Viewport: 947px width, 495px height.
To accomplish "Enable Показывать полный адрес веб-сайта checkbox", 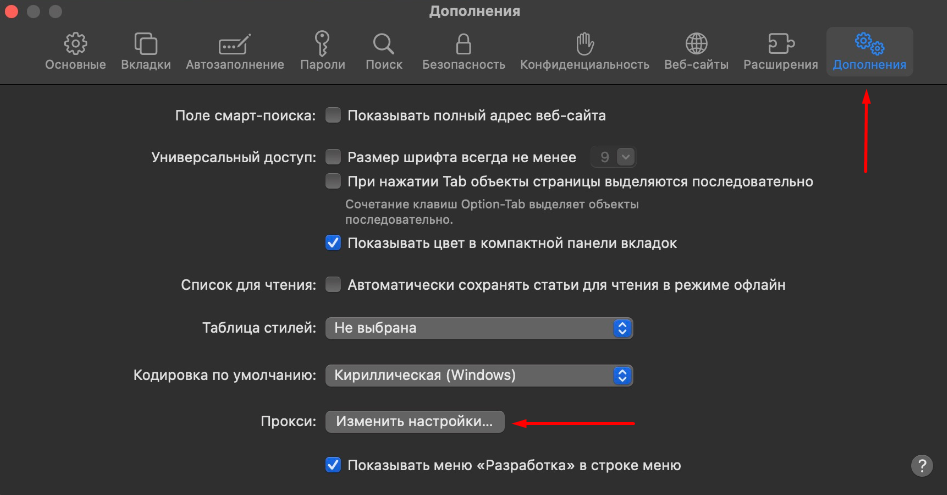I will 333,115.
